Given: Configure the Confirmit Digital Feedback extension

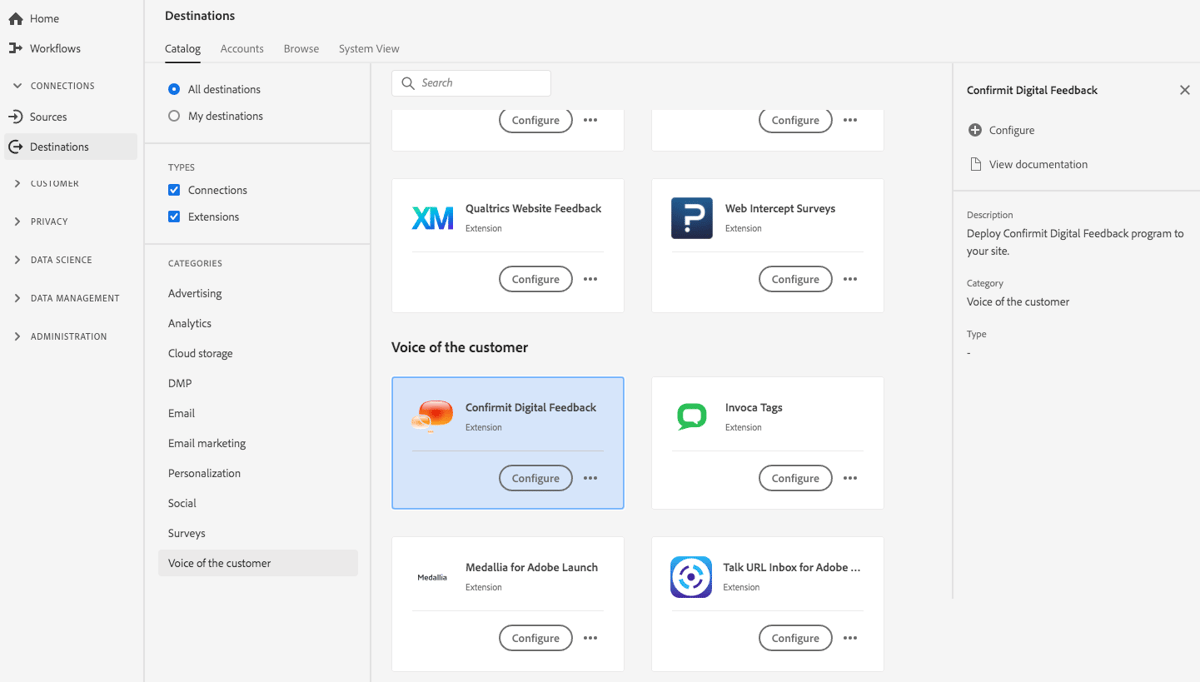Looking at the screenshot, I should click(x=535, y=477).
